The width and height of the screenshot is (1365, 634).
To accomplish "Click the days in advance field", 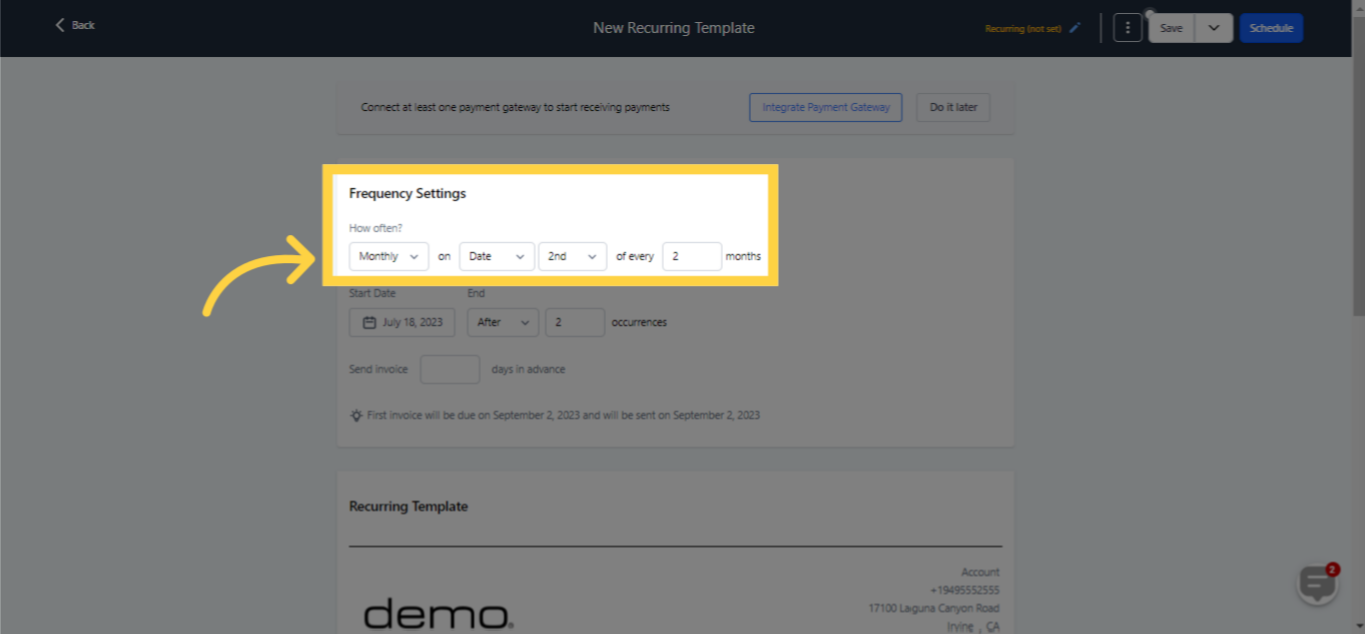I will pos(450,369).
